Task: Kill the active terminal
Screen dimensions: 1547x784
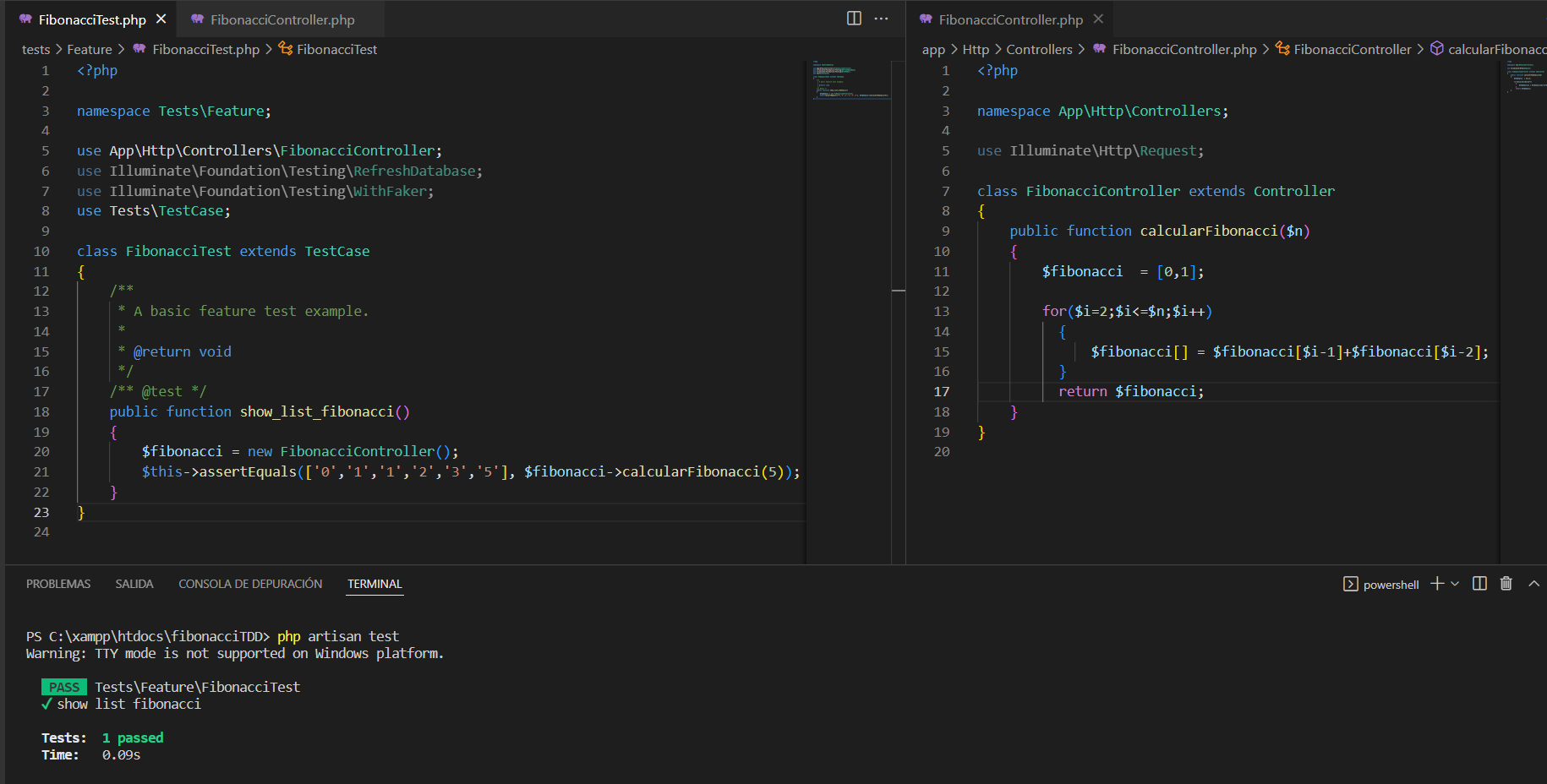Action: [x=1506, y=583]
